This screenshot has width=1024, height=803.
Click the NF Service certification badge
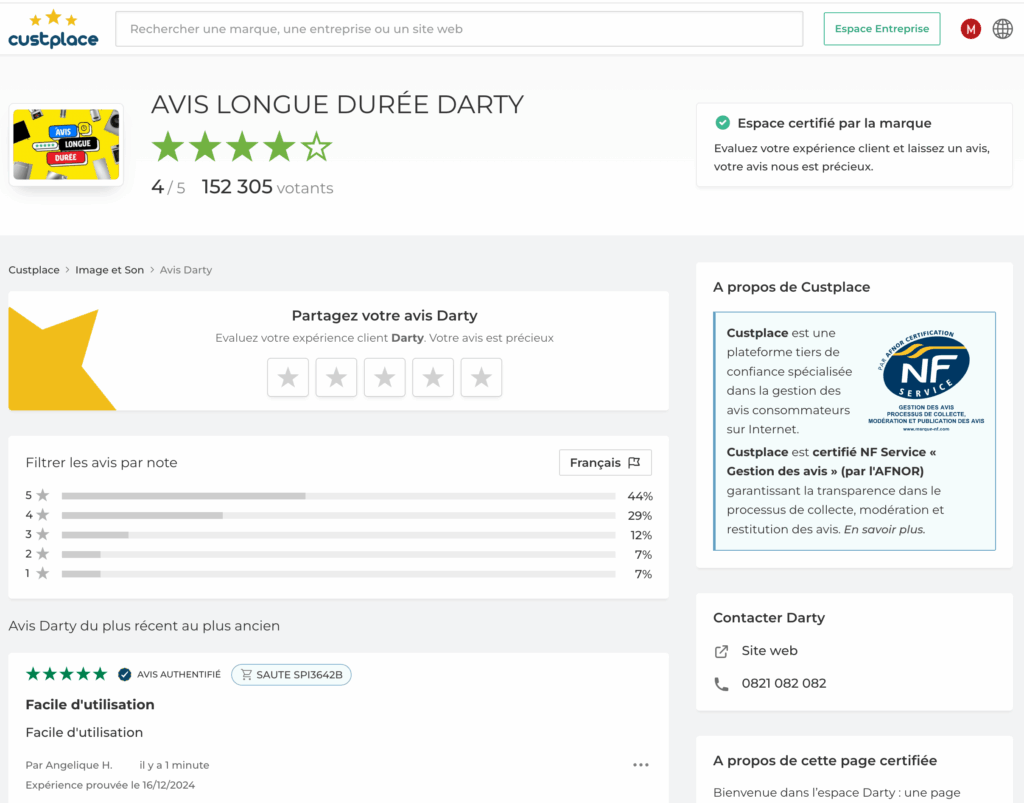(x=925, y=380)
